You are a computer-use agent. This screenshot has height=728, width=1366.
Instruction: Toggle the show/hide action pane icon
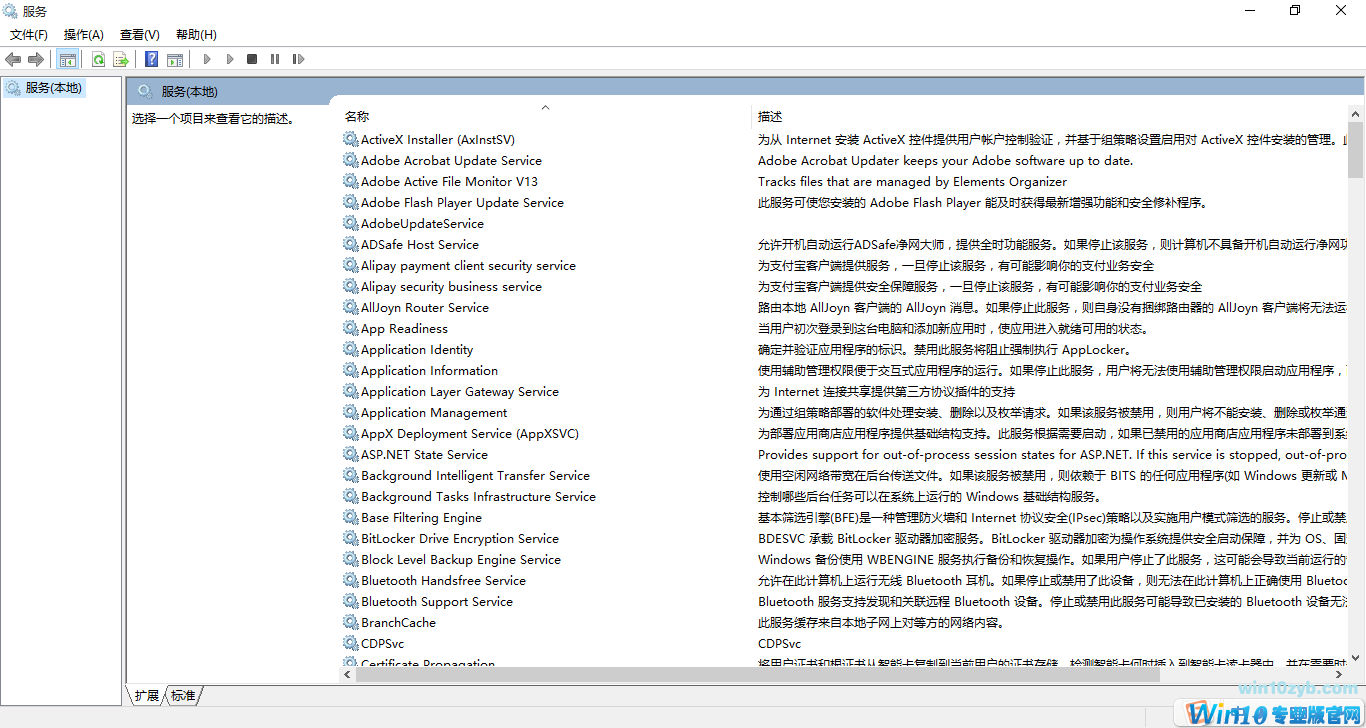(x=175, y=59)
